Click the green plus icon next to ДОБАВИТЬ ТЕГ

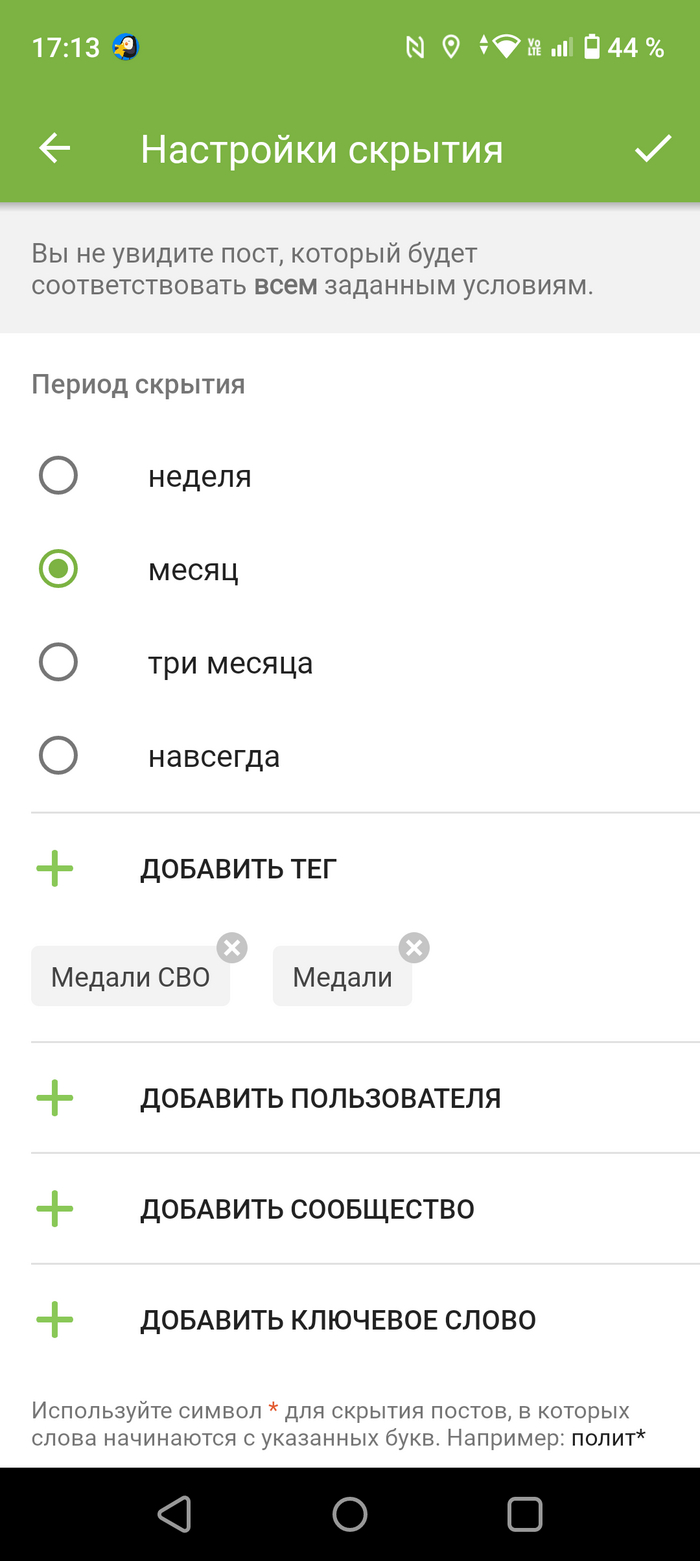tap(54, 867)
